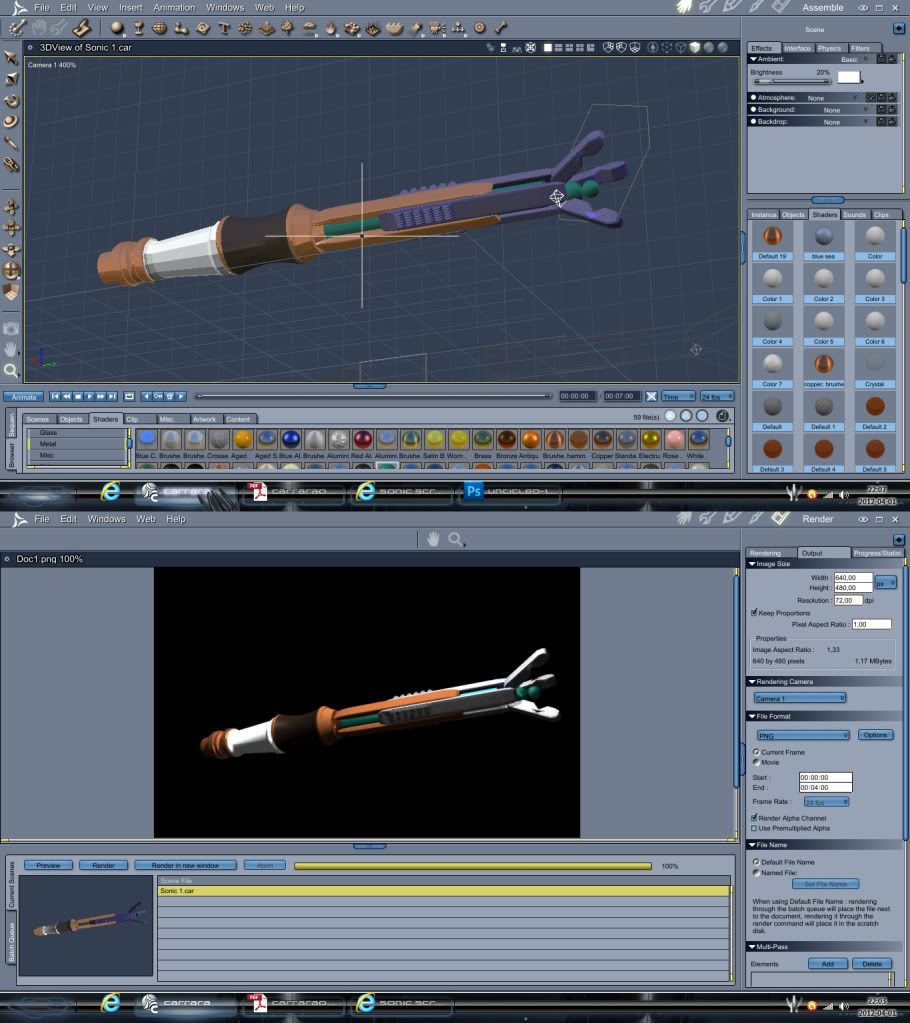Image resolution: width=910 pixels, height=1023 pixels.
Task: Select the copper brushed shader in scene shaders
Action: pyautogui.click(x=823, y=367)
